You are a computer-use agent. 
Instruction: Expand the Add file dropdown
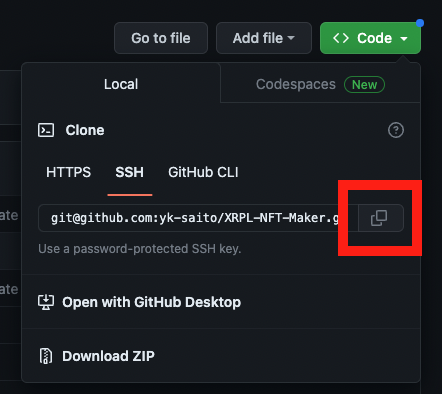pyautogui.click(x=264, y=38)
